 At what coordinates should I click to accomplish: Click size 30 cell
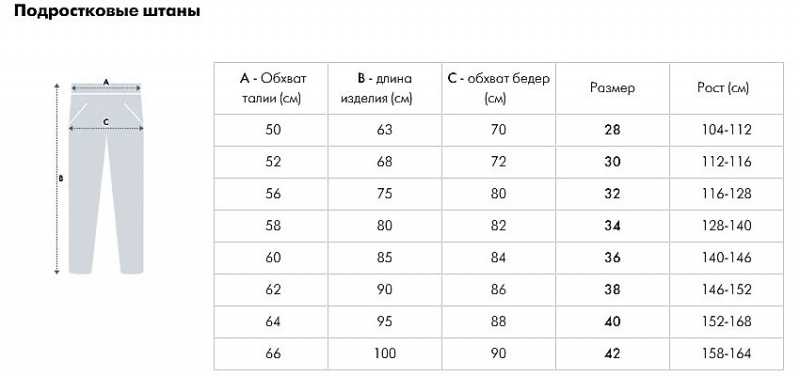pos(612,162)
